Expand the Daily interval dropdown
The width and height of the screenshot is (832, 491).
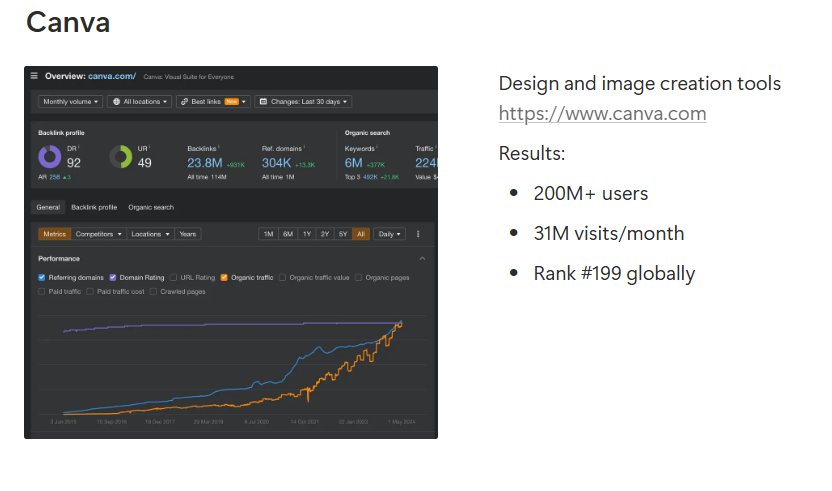tap(389, 234)
